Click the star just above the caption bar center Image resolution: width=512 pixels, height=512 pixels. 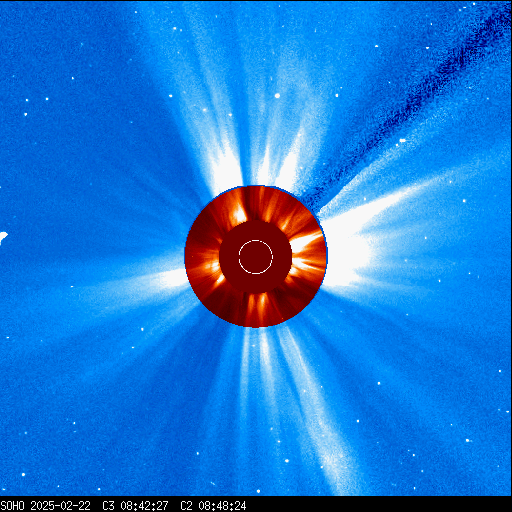click(x=258, y=491)
